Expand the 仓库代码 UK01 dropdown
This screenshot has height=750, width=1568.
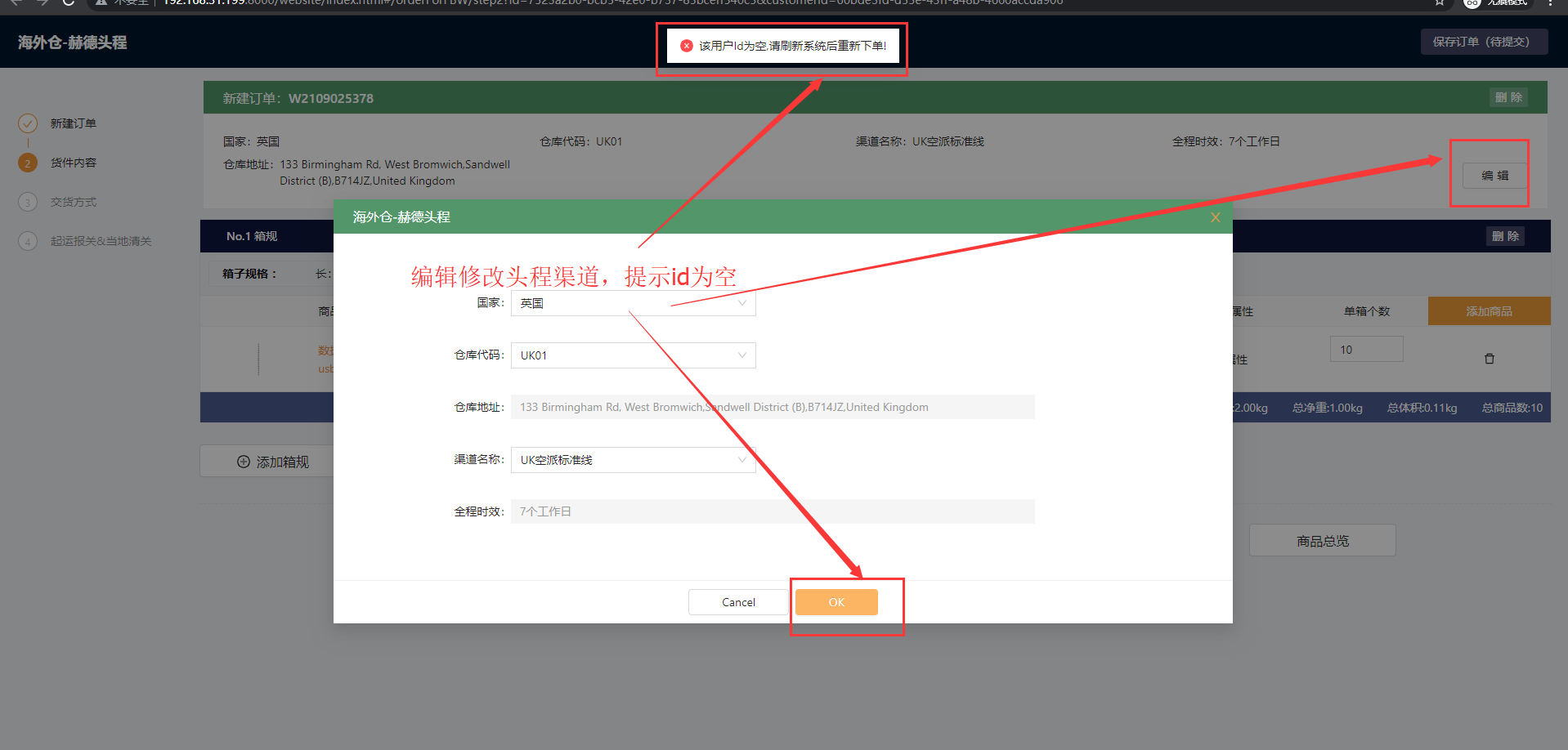633,355
